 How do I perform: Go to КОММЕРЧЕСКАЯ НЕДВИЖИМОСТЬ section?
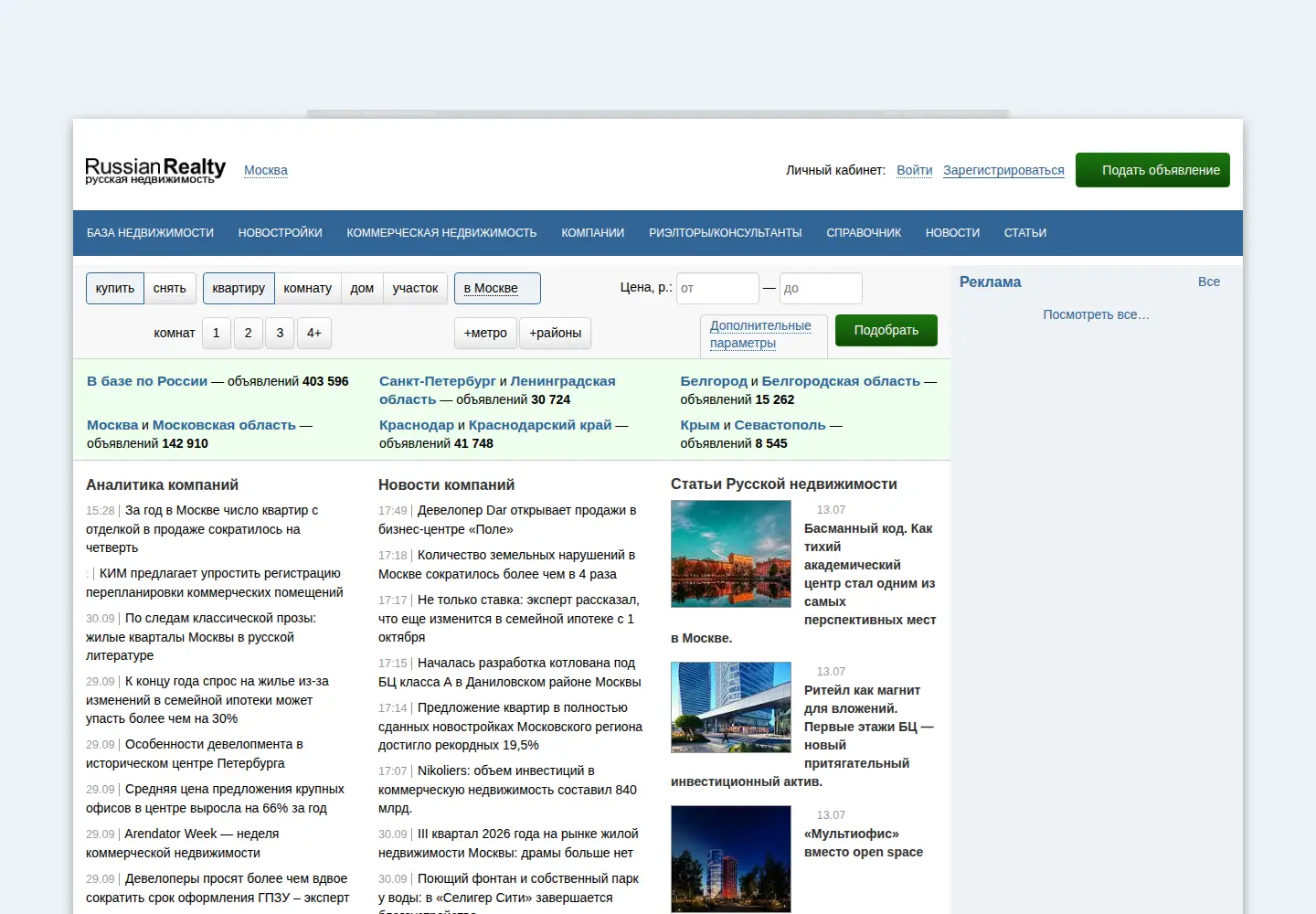coord(441,233)
